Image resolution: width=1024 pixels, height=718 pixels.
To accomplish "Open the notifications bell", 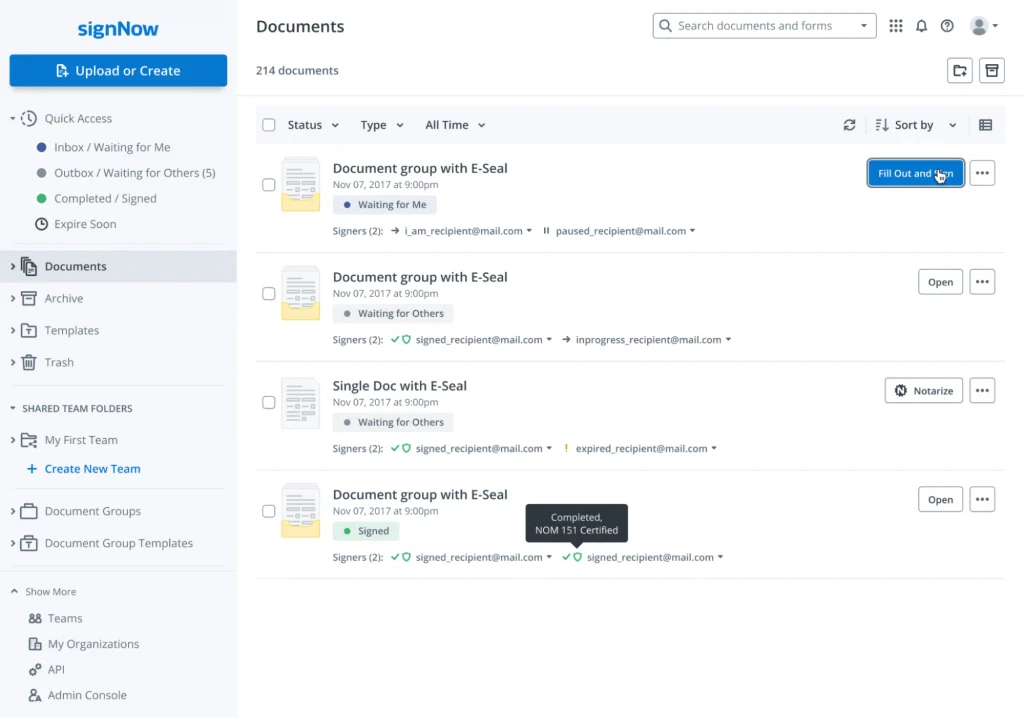I will (x=921, y=26).
